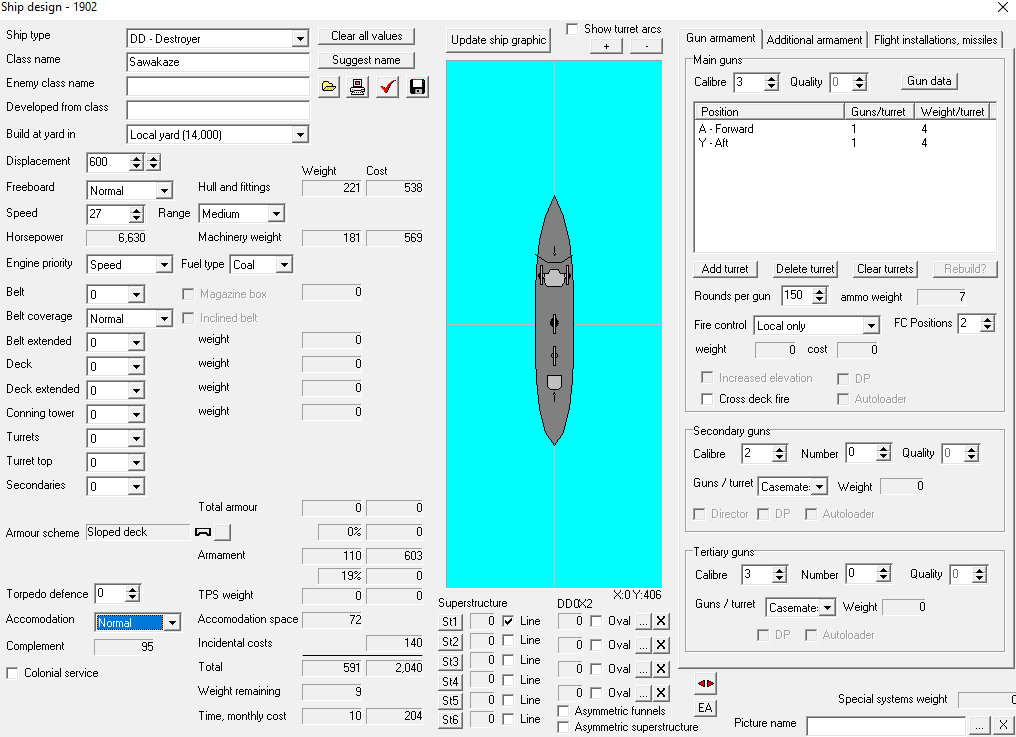Click Add turret button
Image resolution: width=1016 pixels, height=737 pixels.
point(724,269)
